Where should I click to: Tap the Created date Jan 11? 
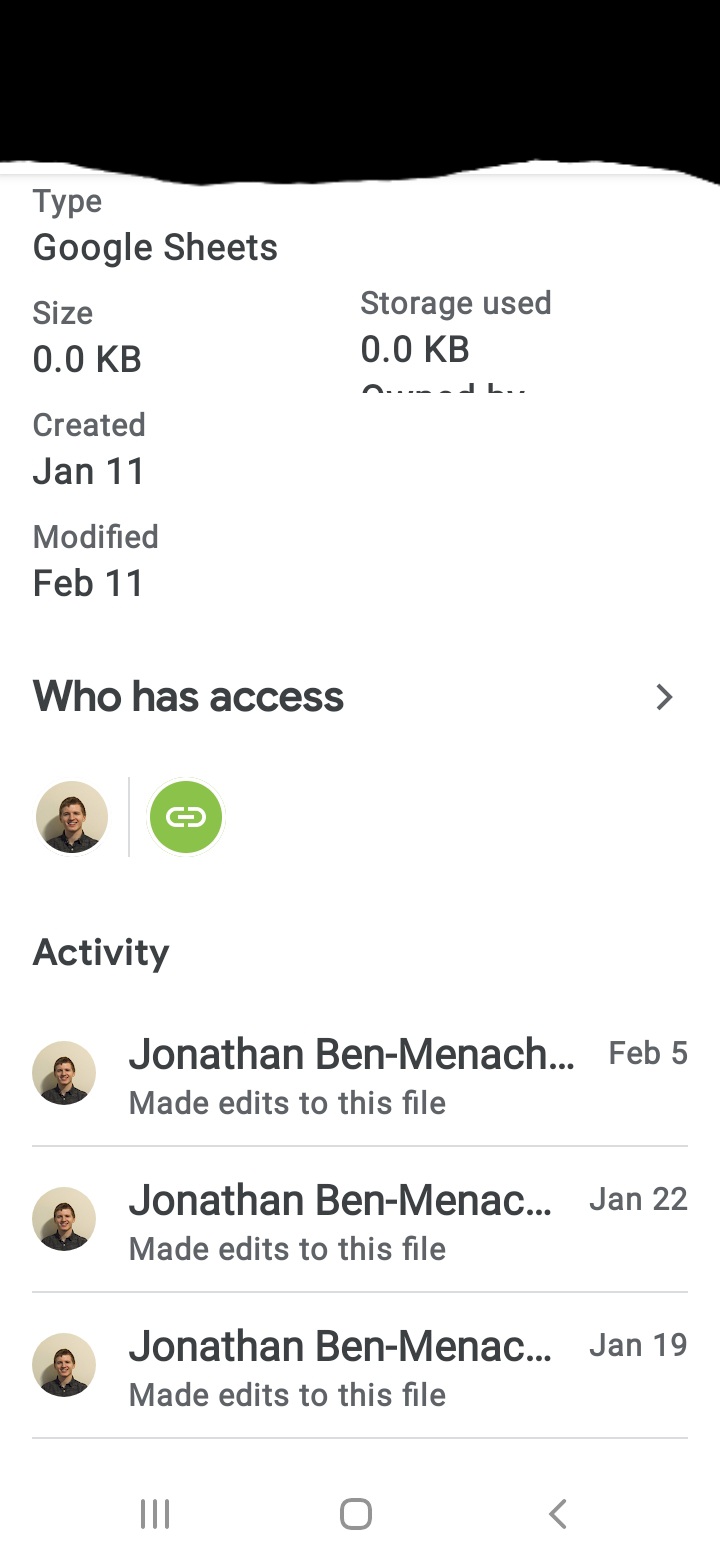coord(88,471)
